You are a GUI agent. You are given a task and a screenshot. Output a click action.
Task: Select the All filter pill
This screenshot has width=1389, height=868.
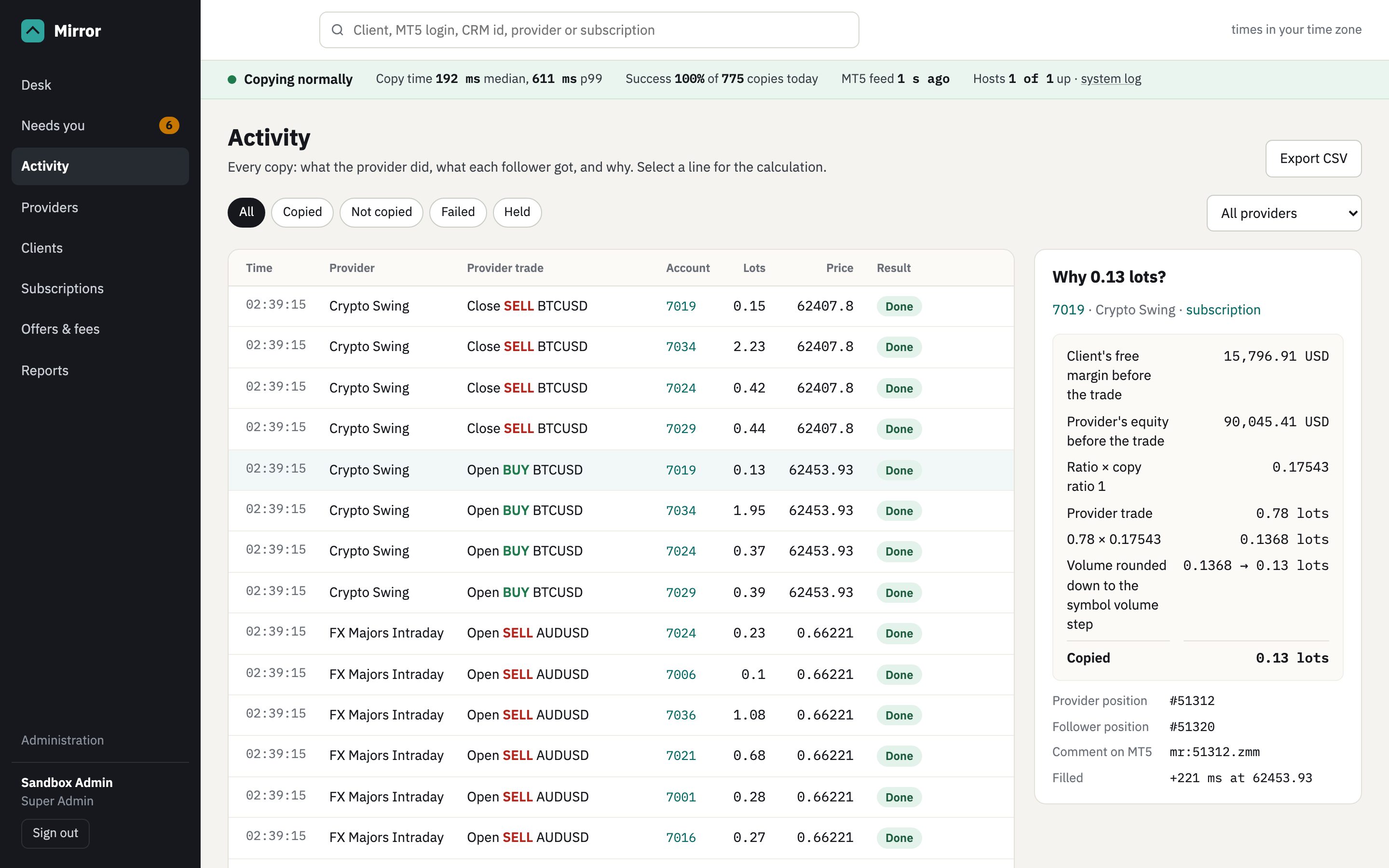point(246,212)
